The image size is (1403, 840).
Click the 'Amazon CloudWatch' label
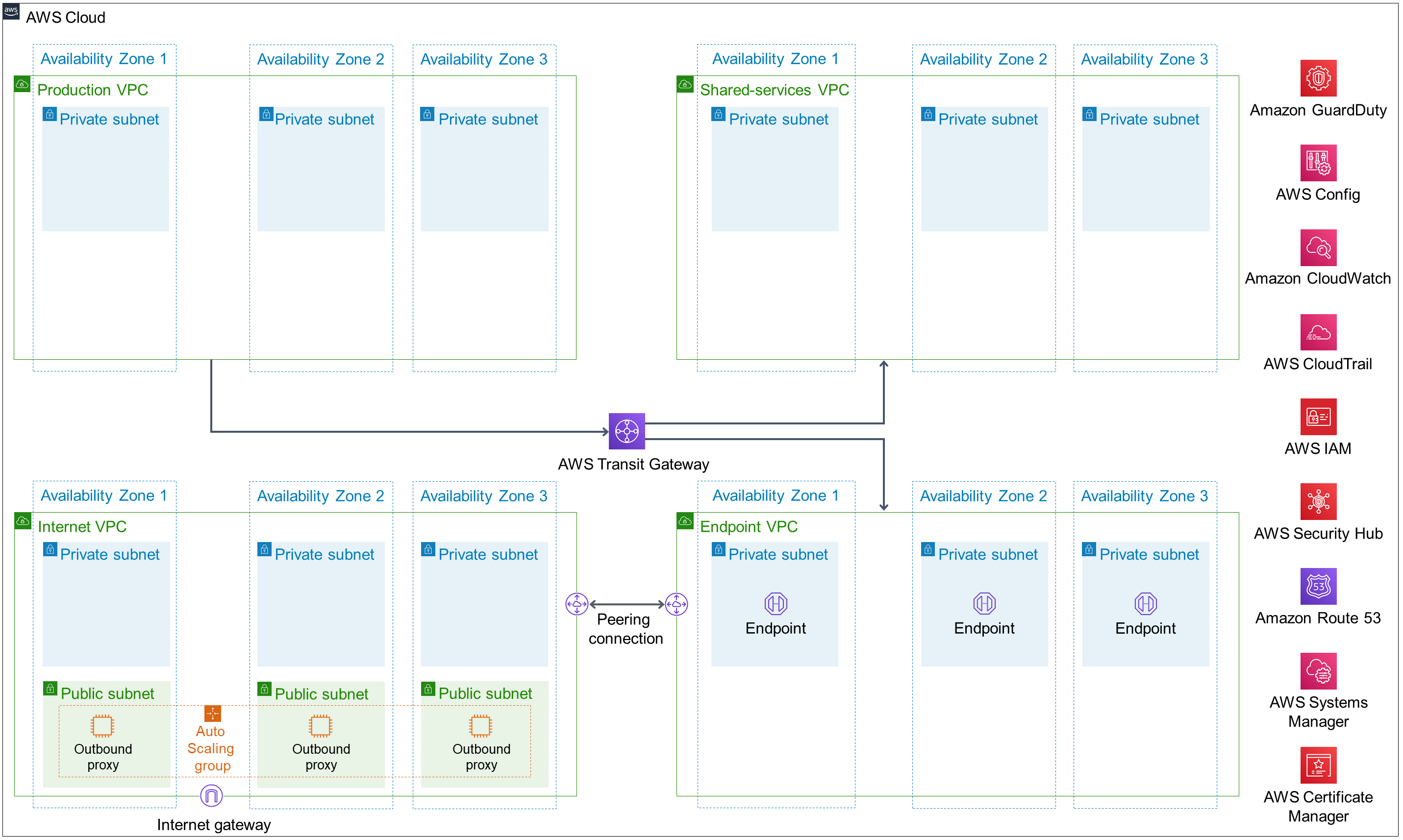1318,279
